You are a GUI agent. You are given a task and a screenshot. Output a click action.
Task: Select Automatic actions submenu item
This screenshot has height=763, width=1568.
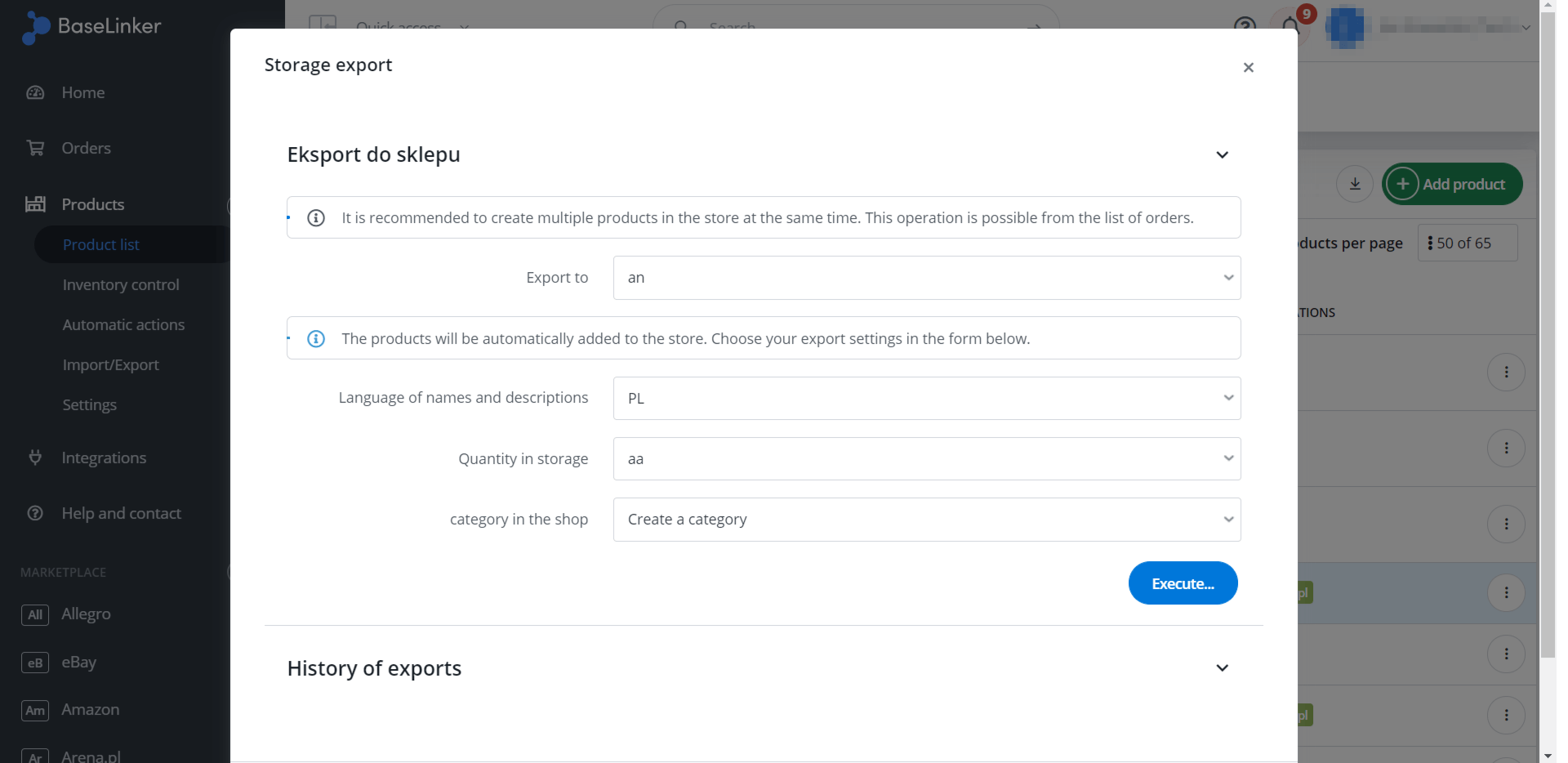tap(123, 324)
